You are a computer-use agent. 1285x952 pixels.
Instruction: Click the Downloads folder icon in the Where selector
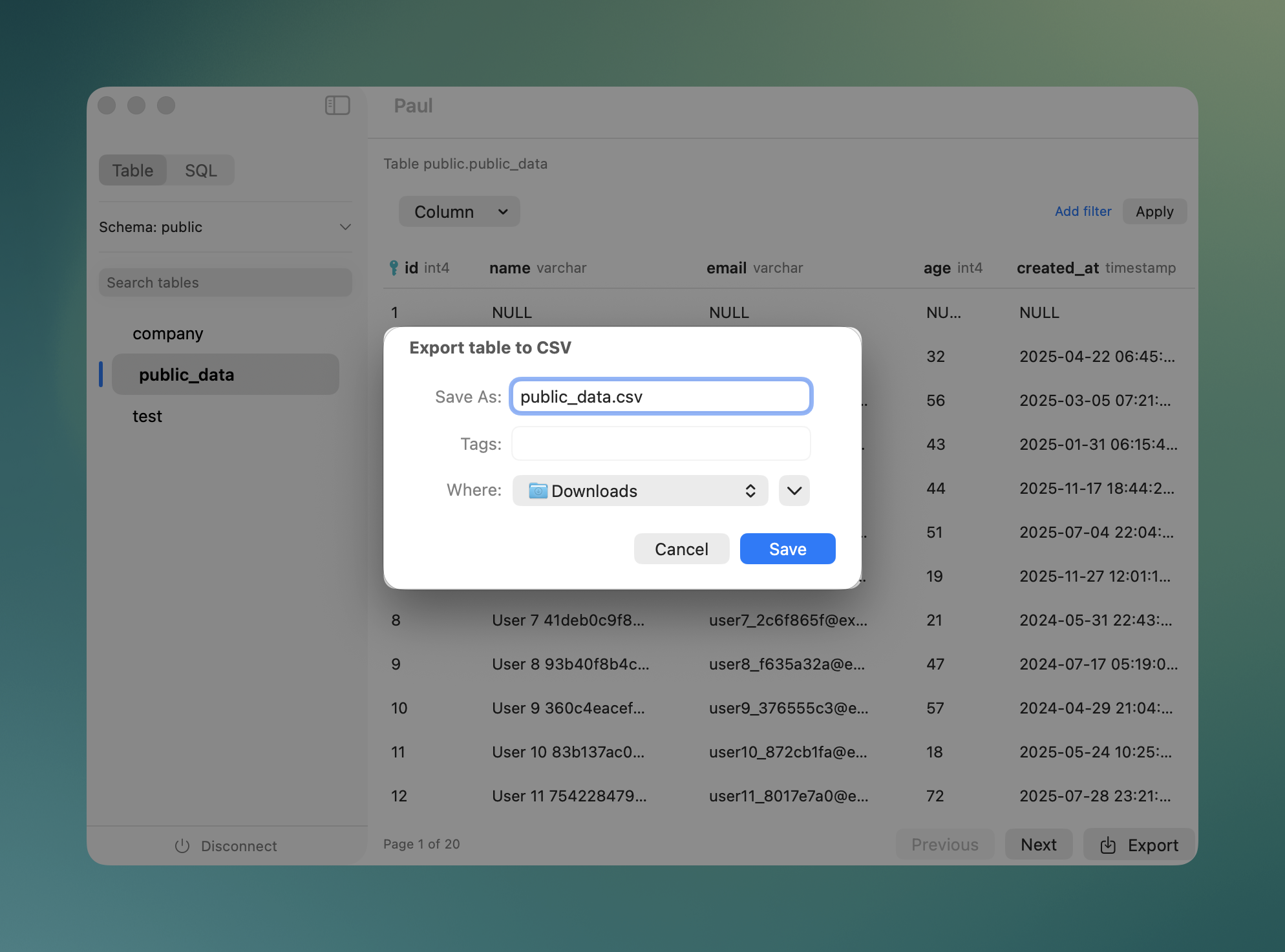(538, 491)
